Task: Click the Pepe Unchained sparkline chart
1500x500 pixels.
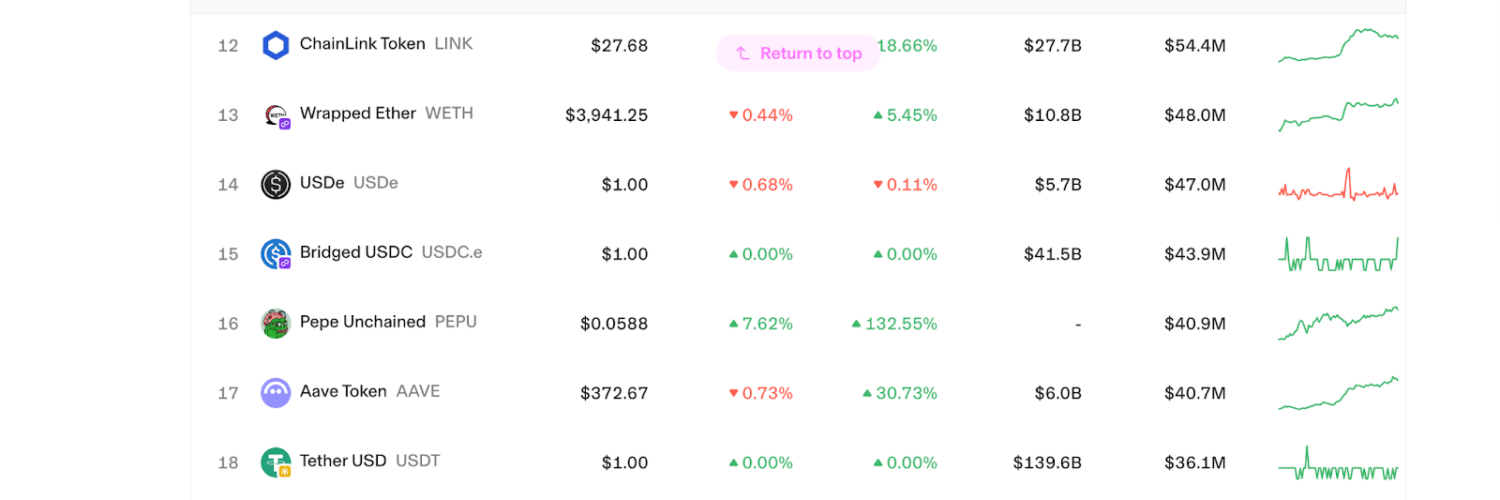Action: click(x=1338, y=324)
